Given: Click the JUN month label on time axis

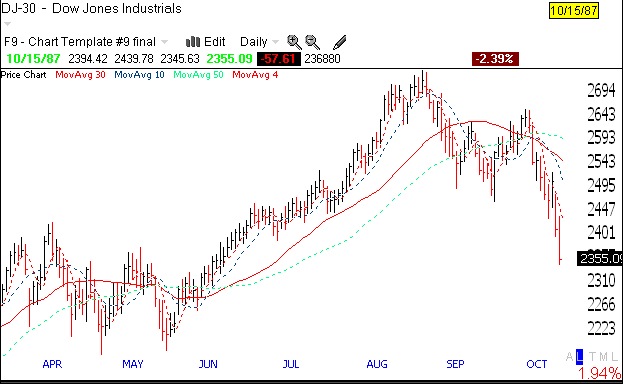Looking at the screenshot, I should [x=208, y=364].
